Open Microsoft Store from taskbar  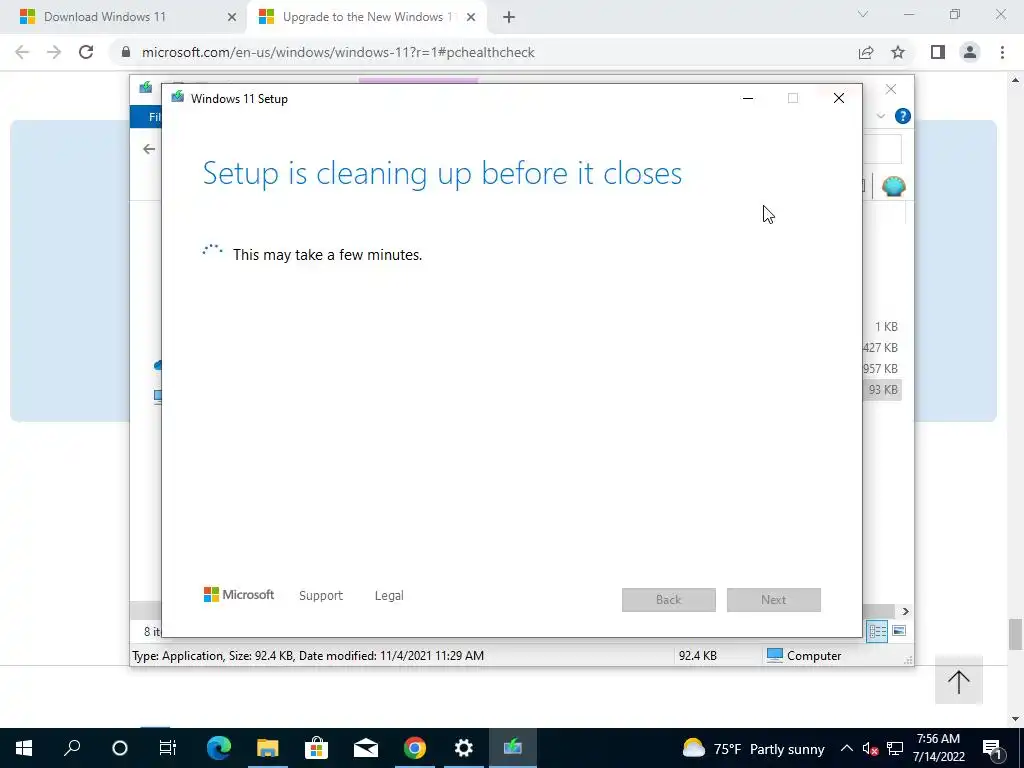coord(317,748)
